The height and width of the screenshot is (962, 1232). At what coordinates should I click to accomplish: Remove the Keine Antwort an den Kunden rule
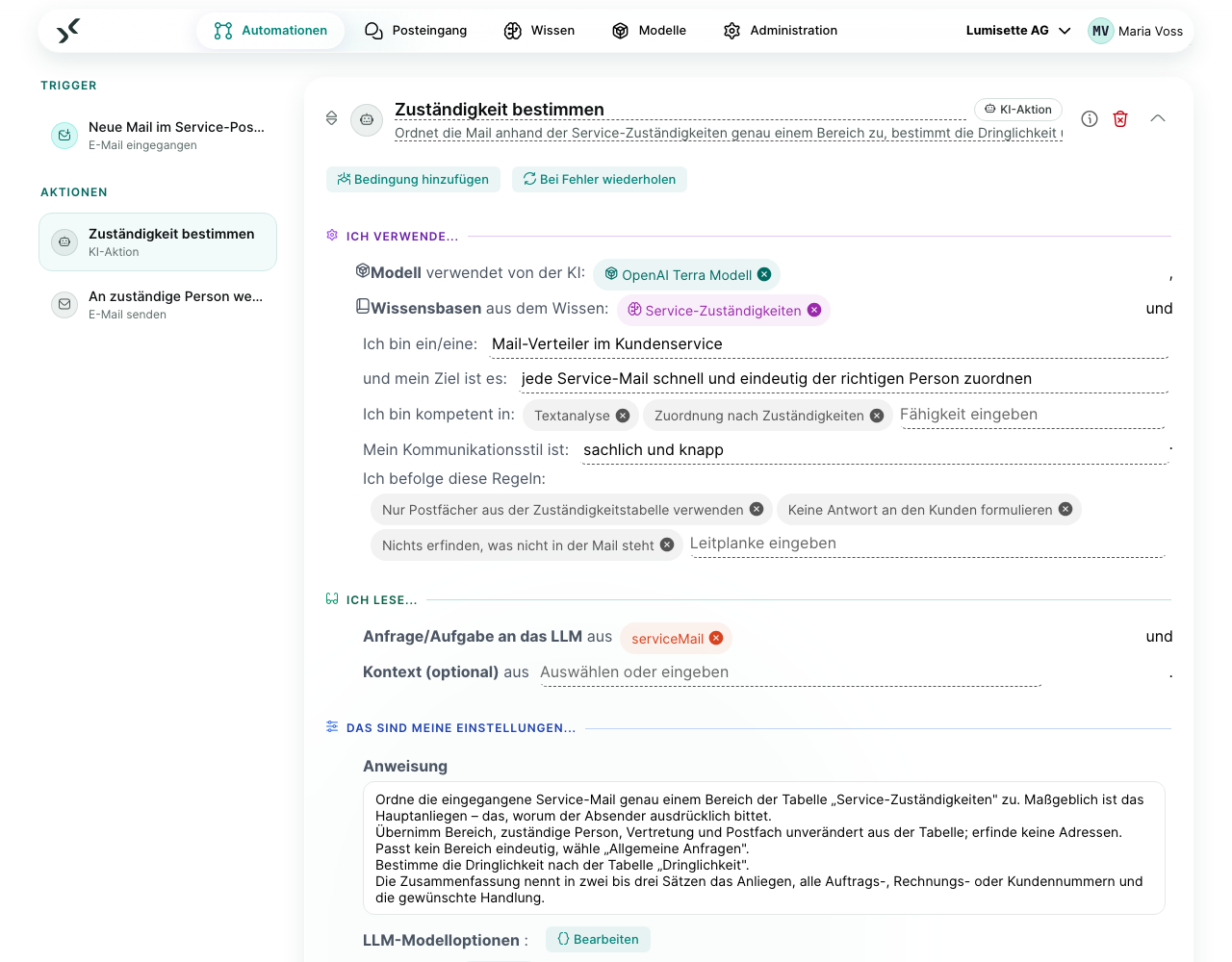coord(1065,509)
